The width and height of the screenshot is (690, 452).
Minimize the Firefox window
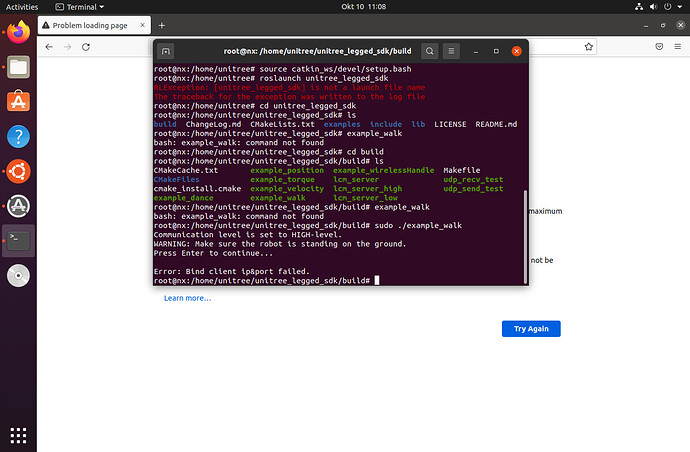click(646, 26)
